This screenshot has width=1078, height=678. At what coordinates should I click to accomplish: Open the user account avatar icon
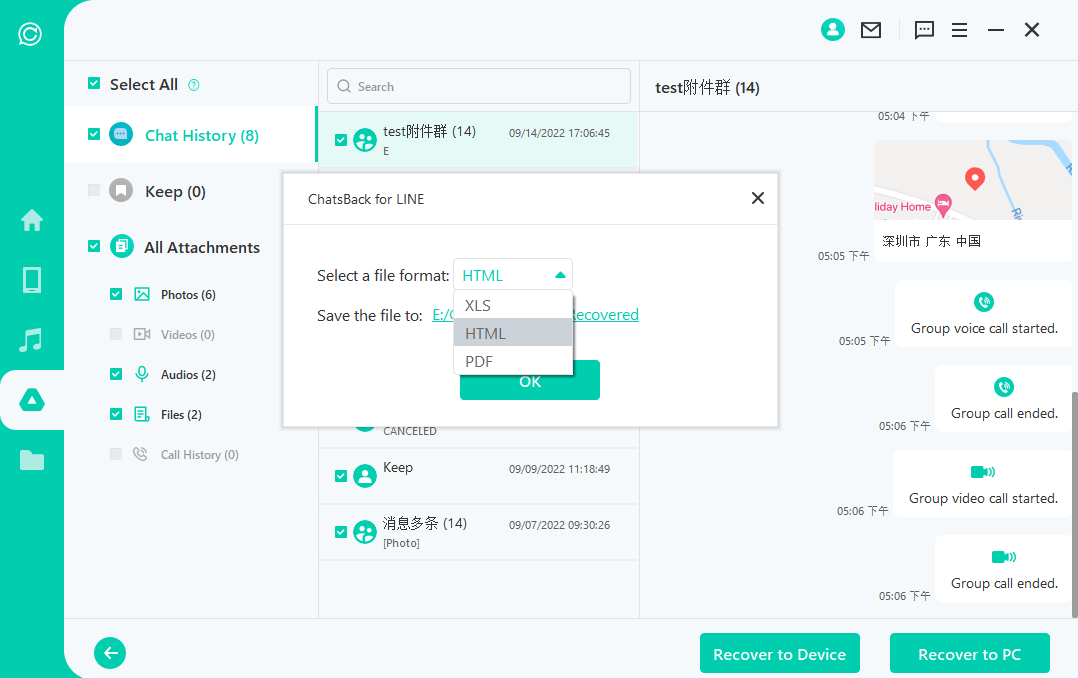(833, 30)
